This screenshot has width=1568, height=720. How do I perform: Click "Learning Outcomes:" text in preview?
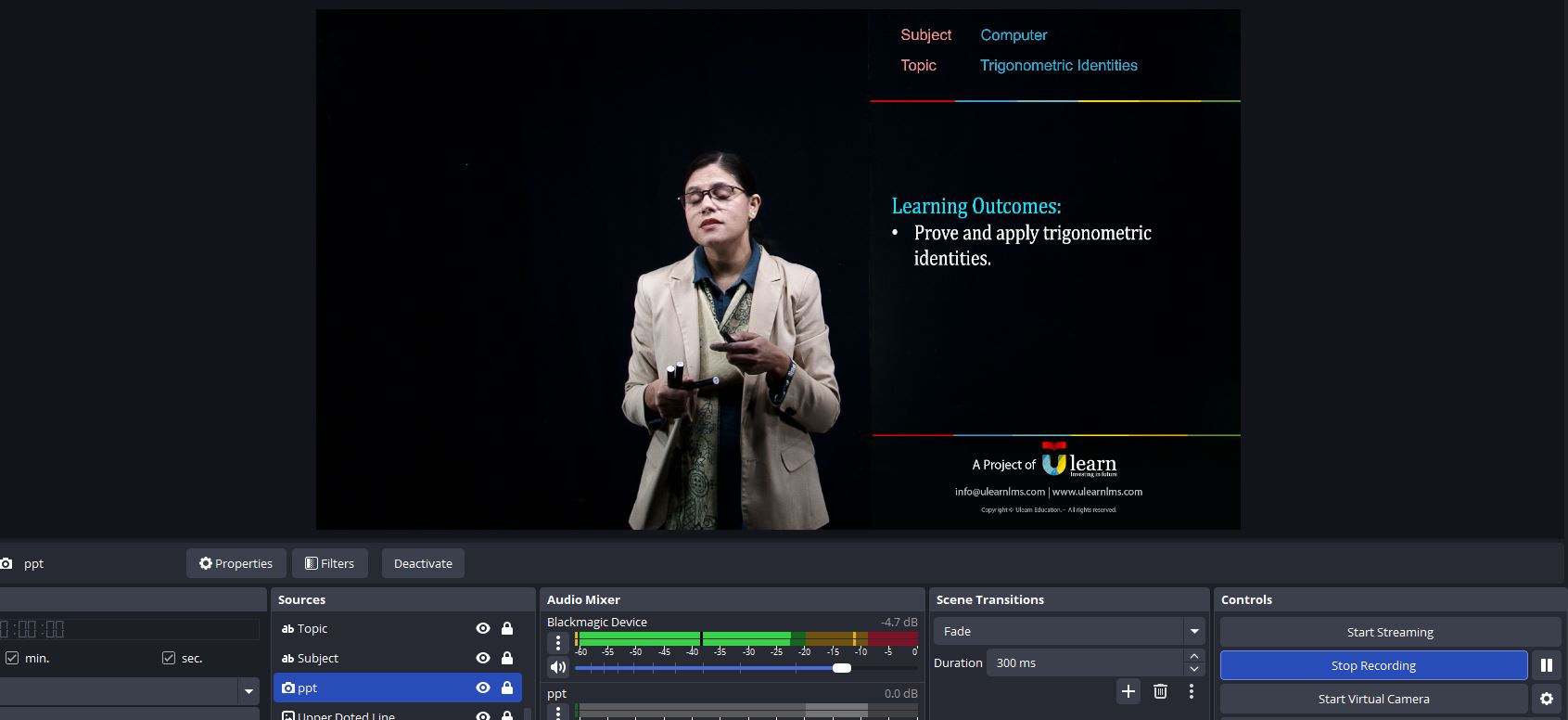click(x=976, y=206)
